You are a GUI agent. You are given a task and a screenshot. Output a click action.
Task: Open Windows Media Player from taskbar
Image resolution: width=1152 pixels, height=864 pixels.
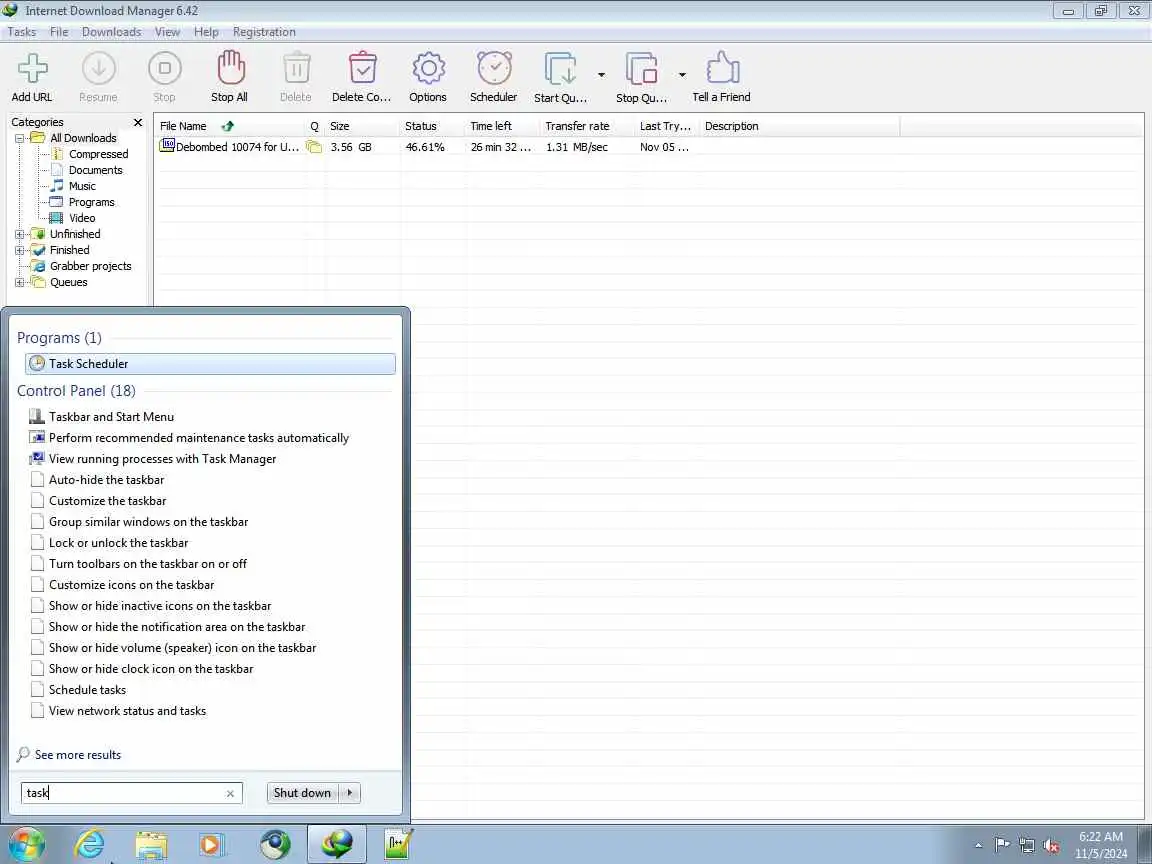click(212, 845)
